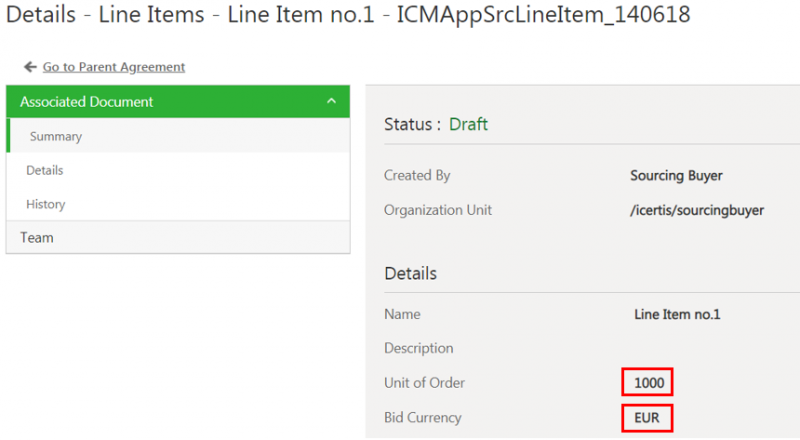Click the Created By label
The width and height of the screenshot is (800, 440).
417,176
